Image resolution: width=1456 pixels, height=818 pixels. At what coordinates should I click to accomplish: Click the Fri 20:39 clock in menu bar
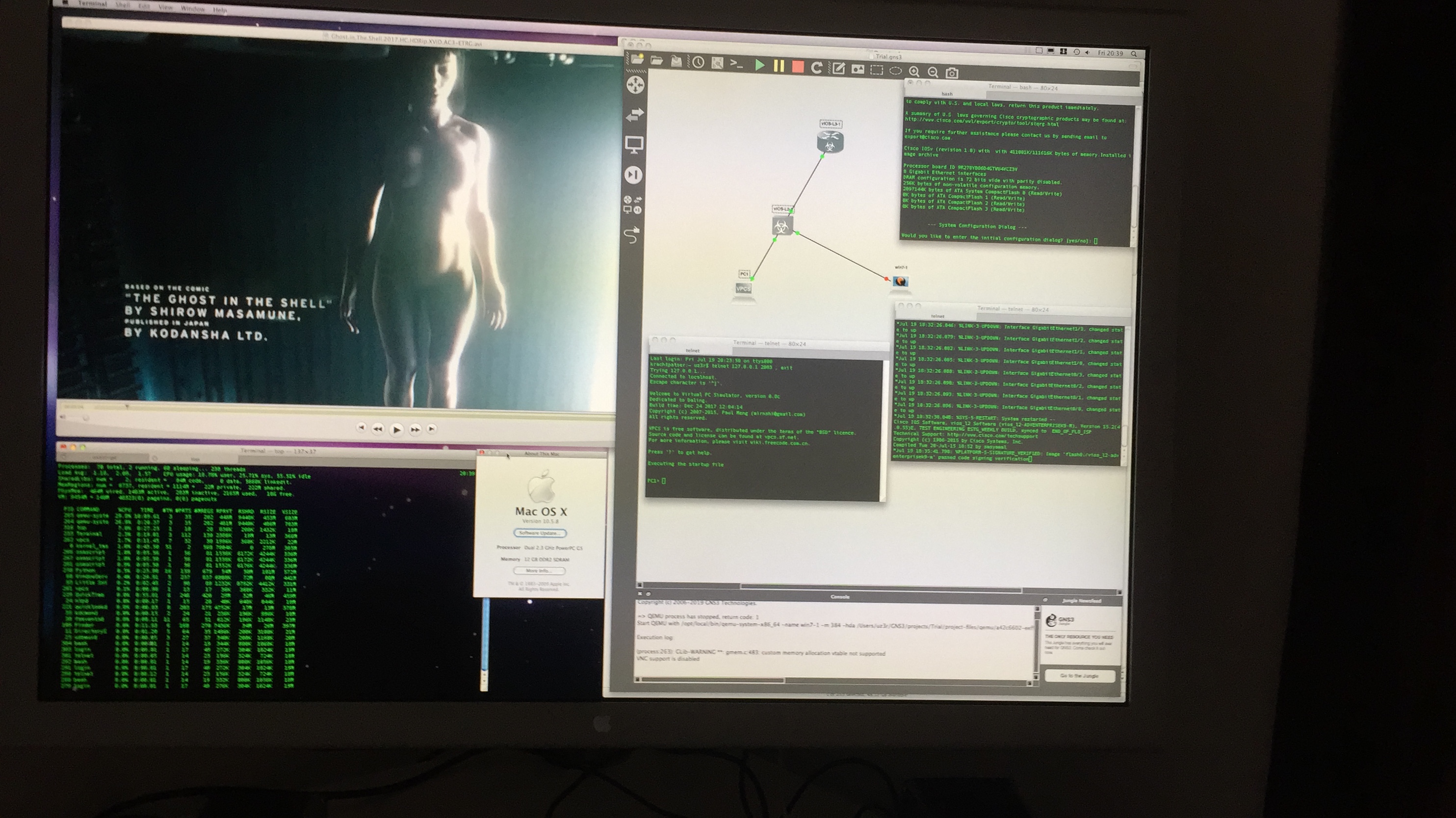[x=1110, y=53]
